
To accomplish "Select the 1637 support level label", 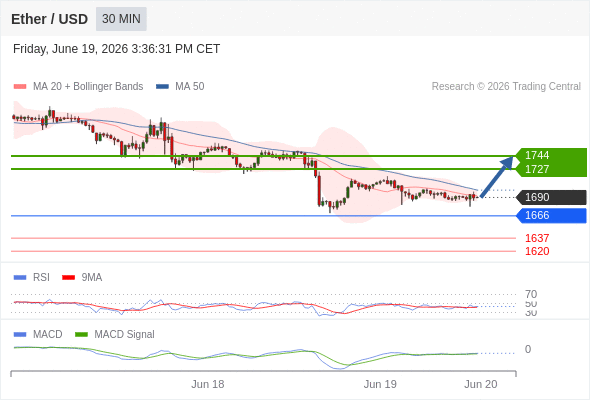I will click(x=537, y=238).
